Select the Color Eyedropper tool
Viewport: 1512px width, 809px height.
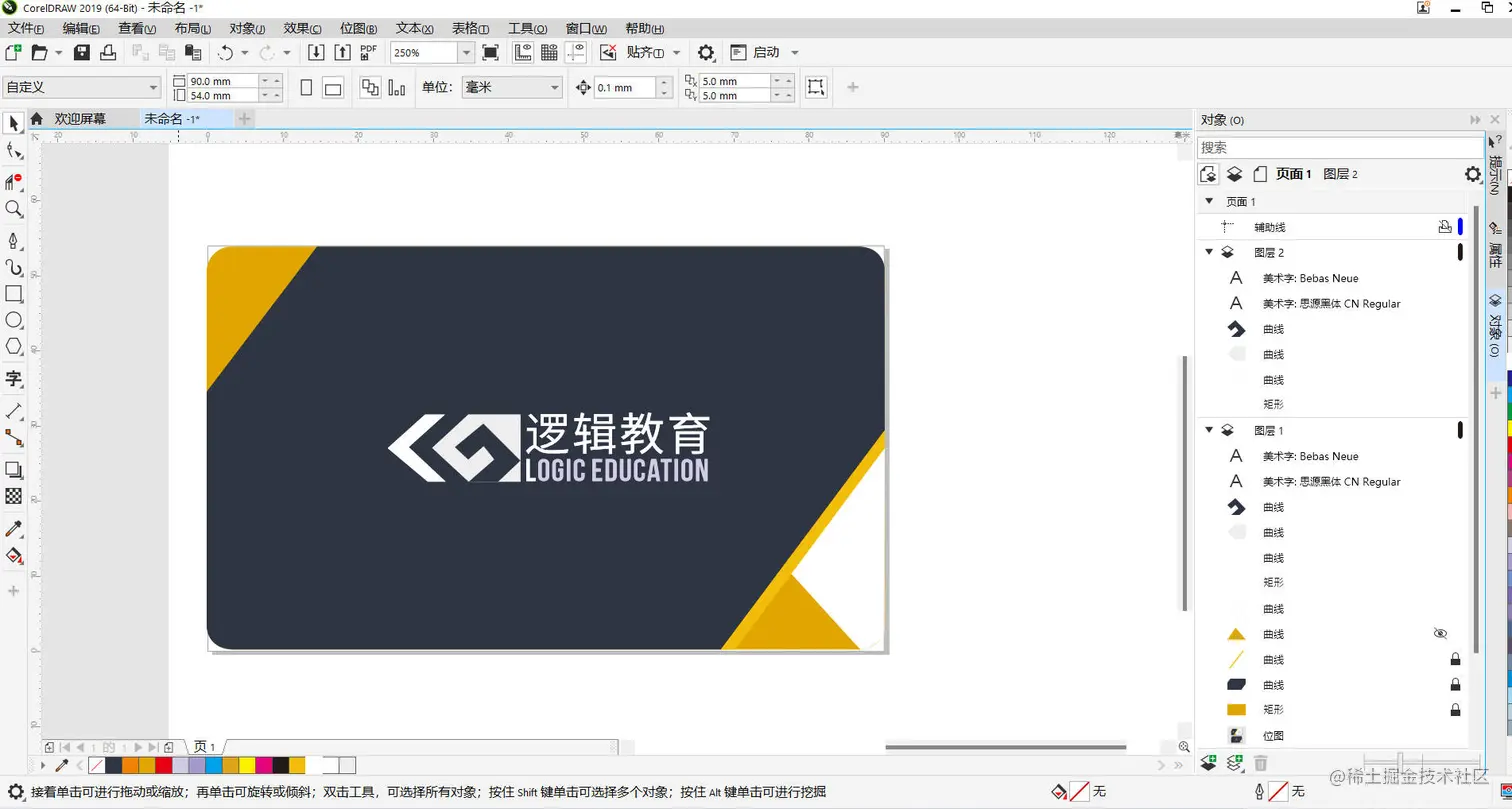point(14,527)
